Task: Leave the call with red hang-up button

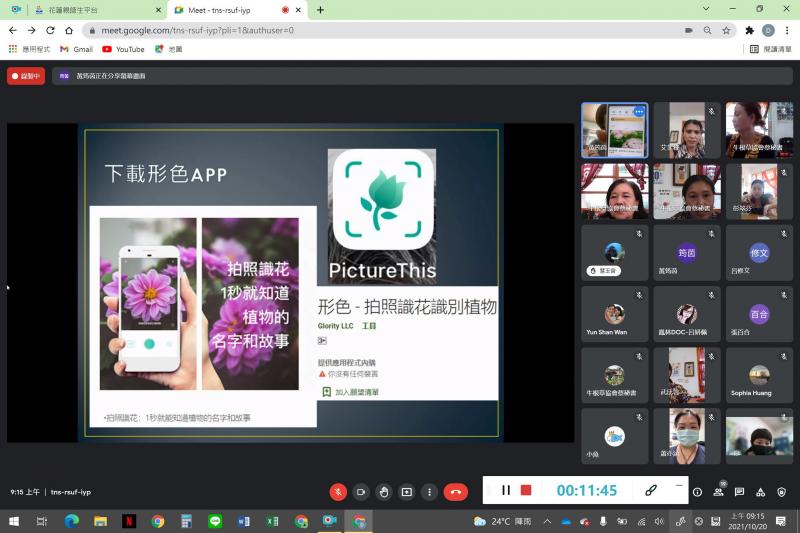Action: coord(456,492)
